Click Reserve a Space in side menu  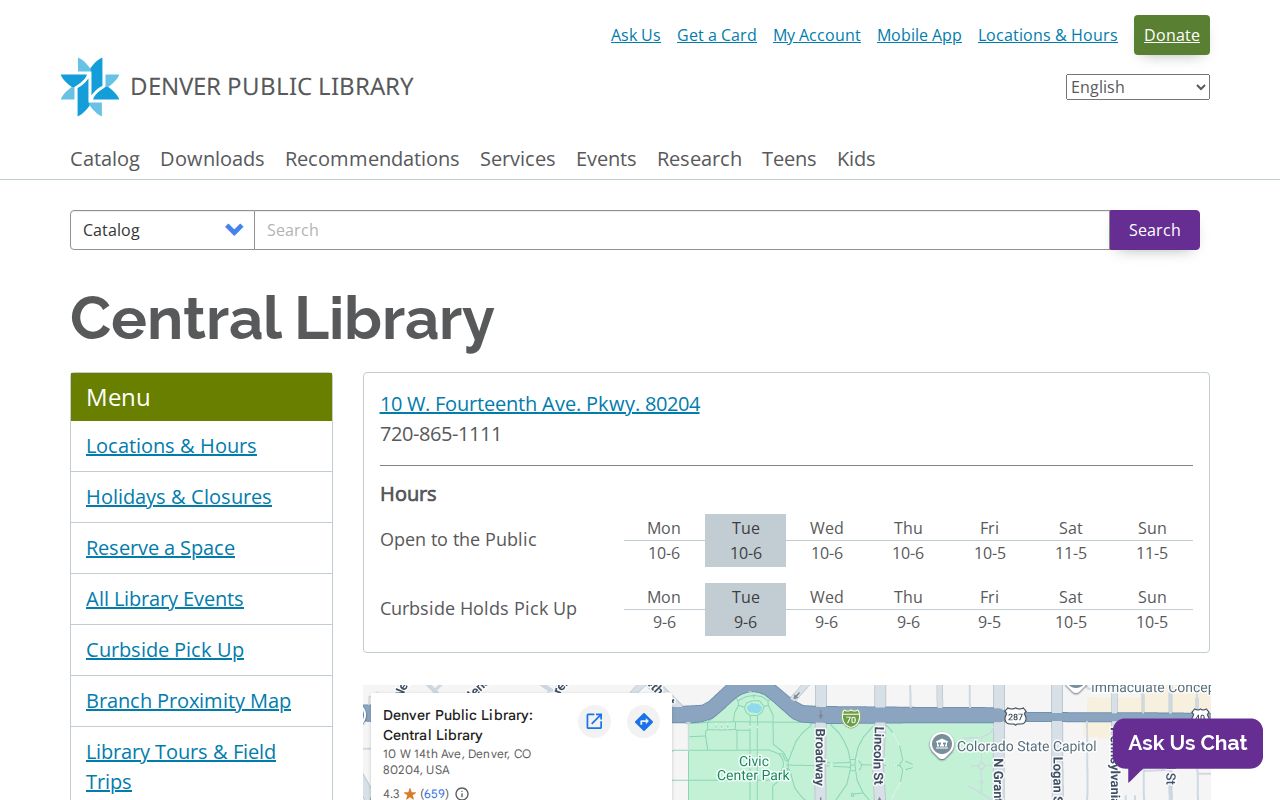(x=161, y=548)
